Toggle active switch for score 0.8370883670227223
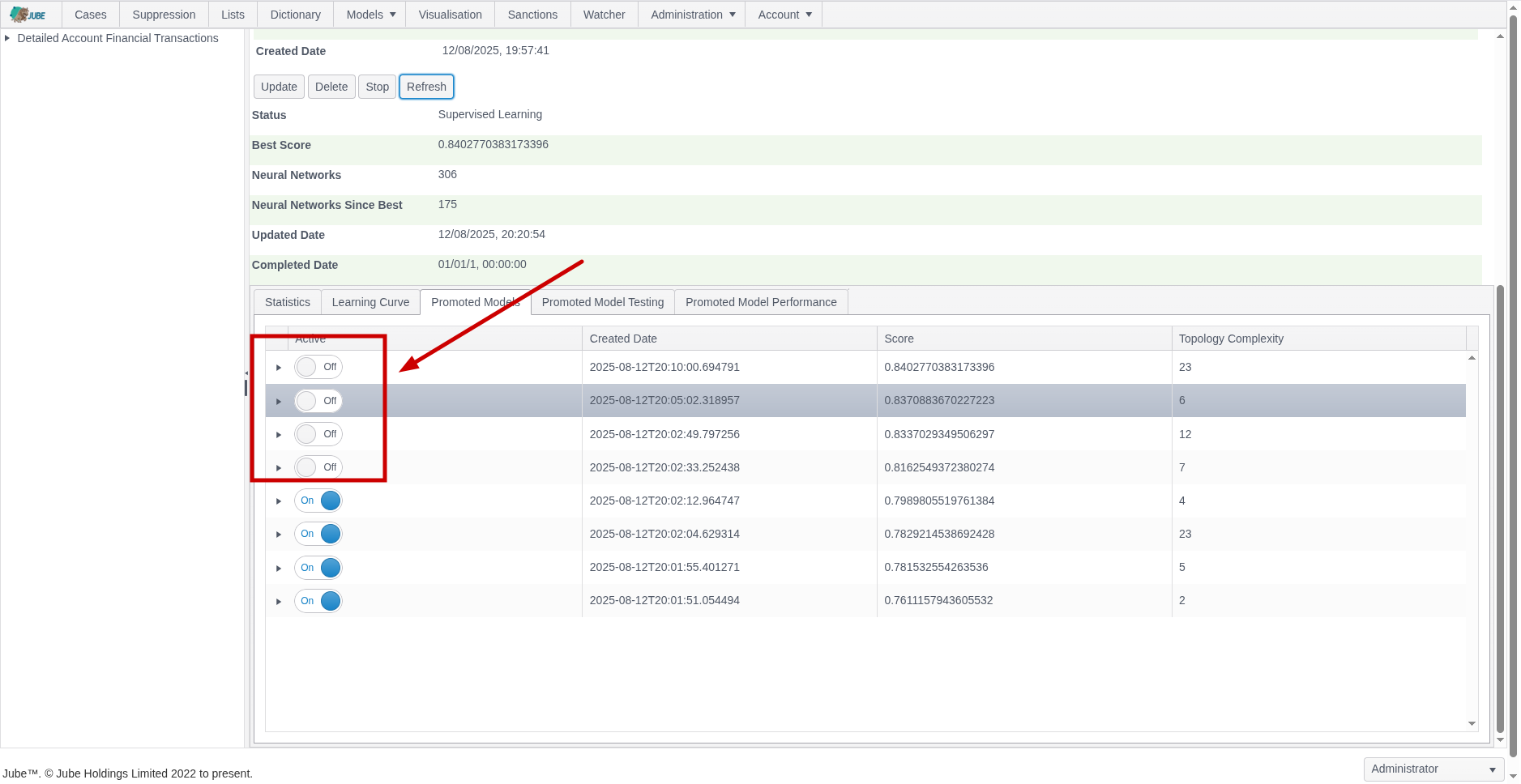 [318, 401]
